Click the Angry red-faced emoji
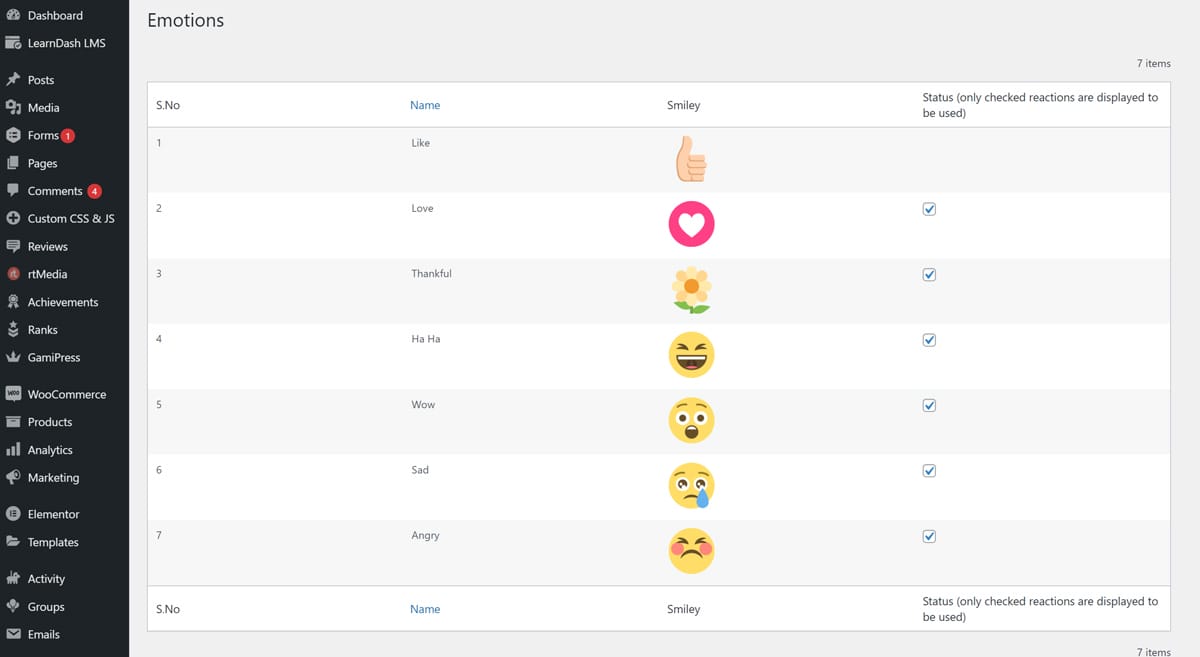This screenshot has height=657, width=1200. click(691, 551)
